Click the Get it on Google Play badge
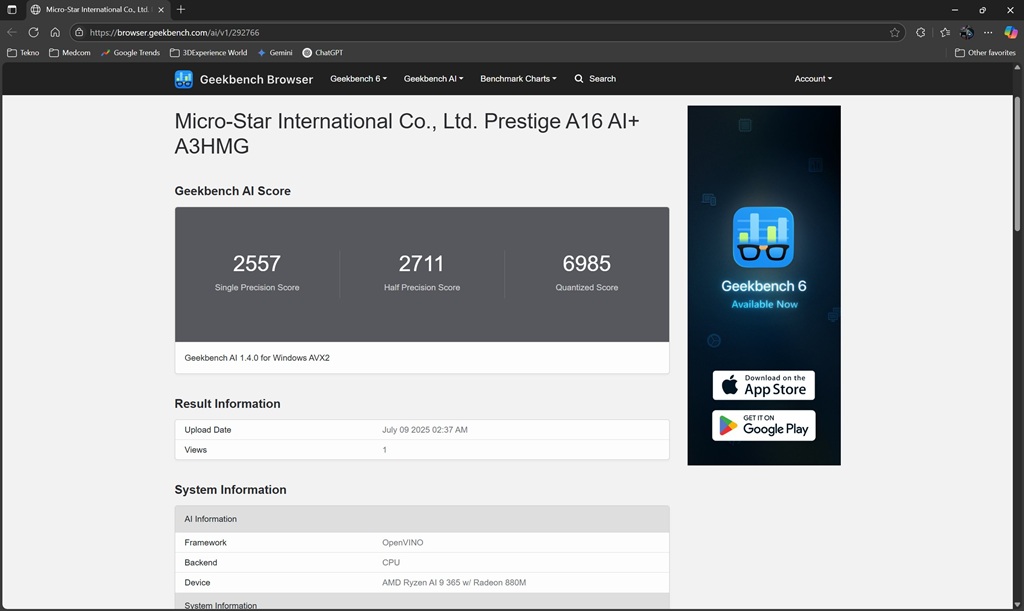Image resolution: width=1024 pixels, height=611 pixels. click(763, 426)
